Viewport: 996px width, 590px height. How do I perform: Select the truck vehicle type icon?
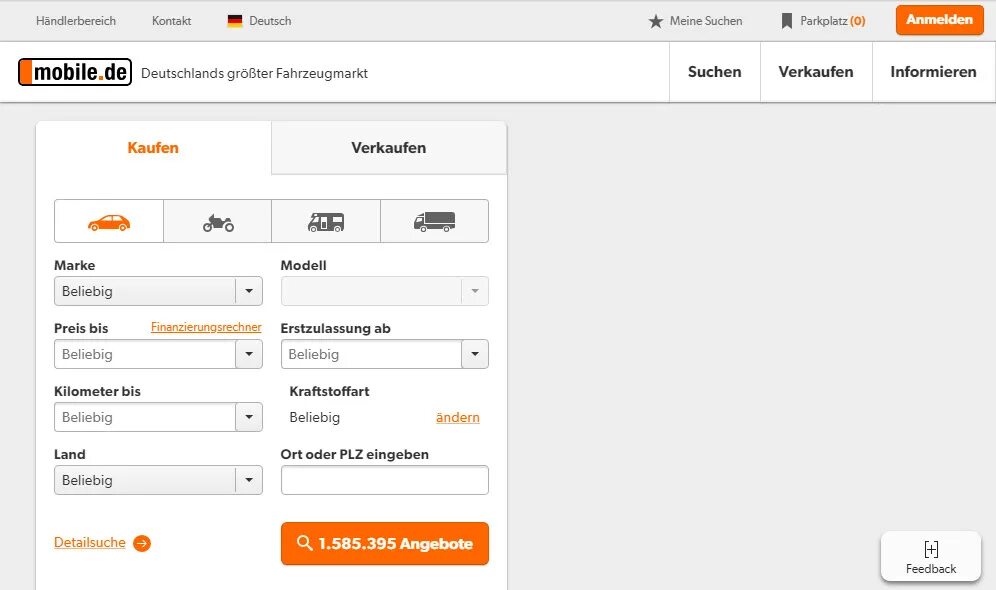click(434, 222)
